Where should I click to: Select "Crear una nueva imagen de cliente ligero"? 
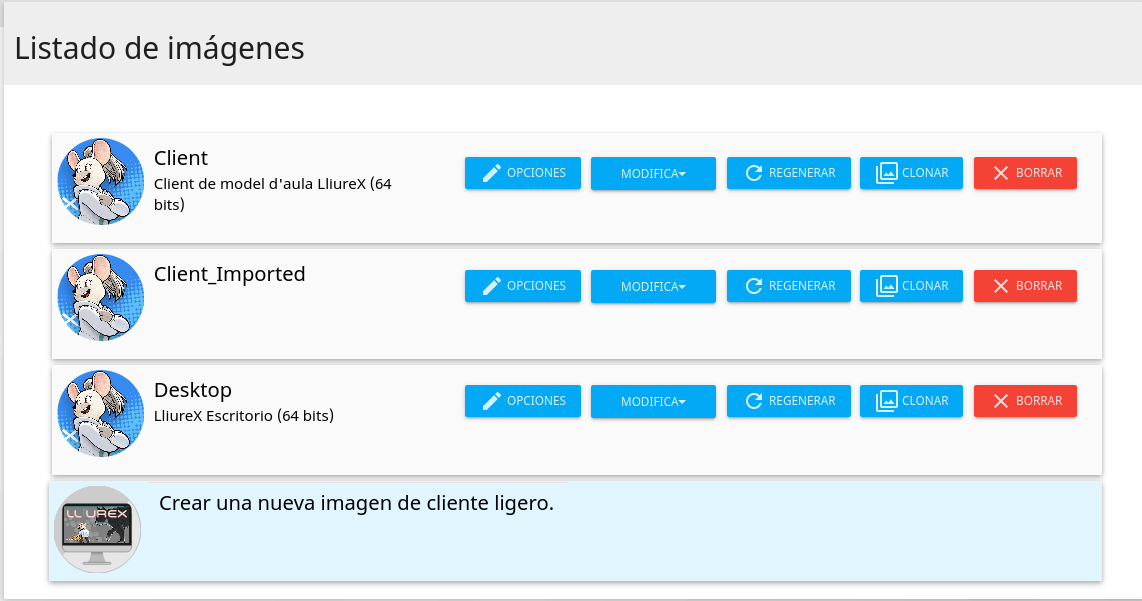point(356,503)
